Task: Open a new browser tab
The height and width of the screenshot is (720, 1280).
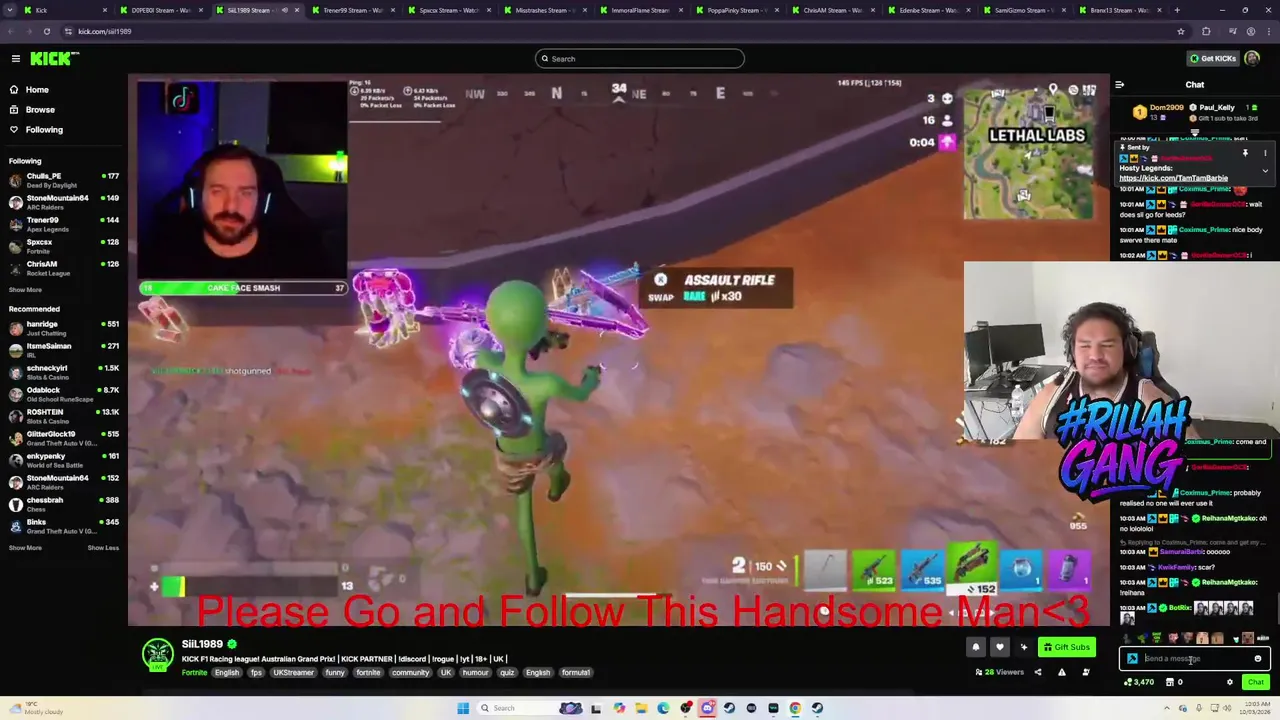Action: pos(1177,10)
